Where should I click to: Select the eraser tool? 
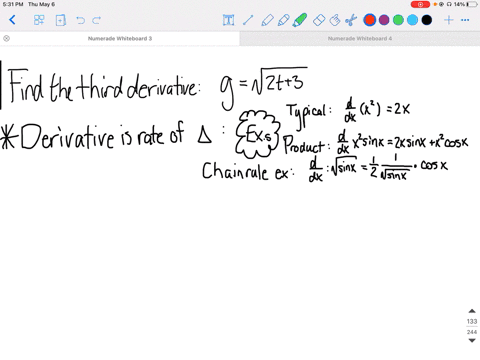tap(319, 20)
